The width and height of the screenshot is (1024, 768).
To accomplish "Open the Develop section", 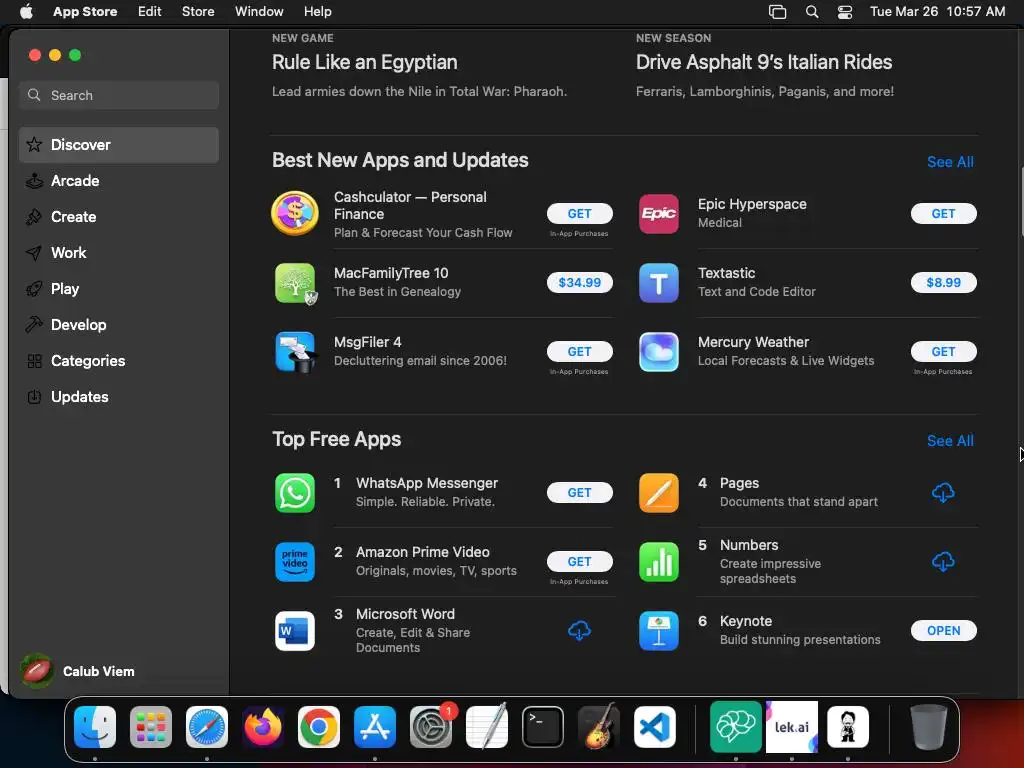I will click(x=119, y=325).
